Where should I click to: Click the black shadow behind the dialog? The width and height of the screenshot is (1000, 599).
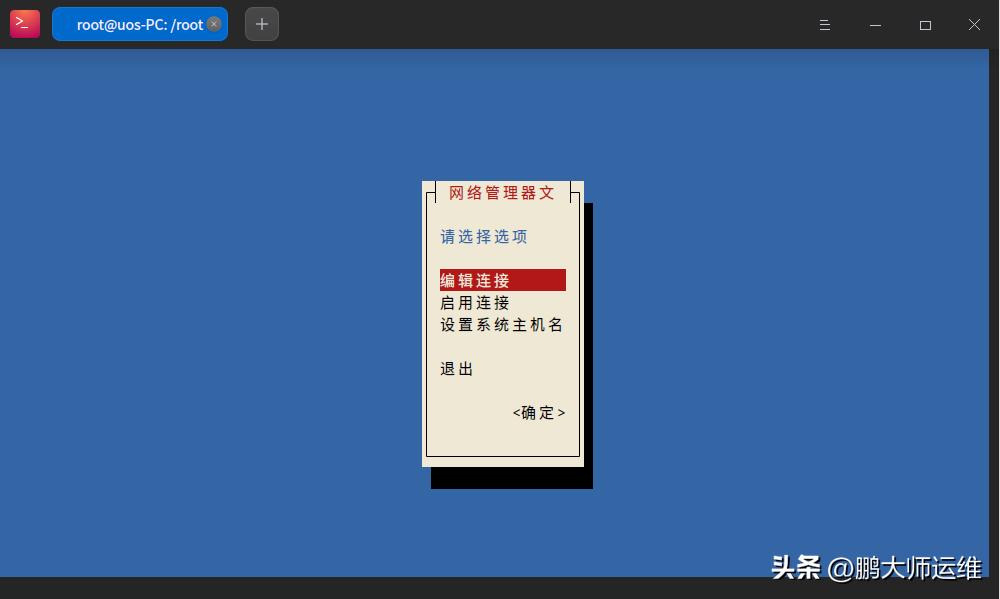[510, 478]
